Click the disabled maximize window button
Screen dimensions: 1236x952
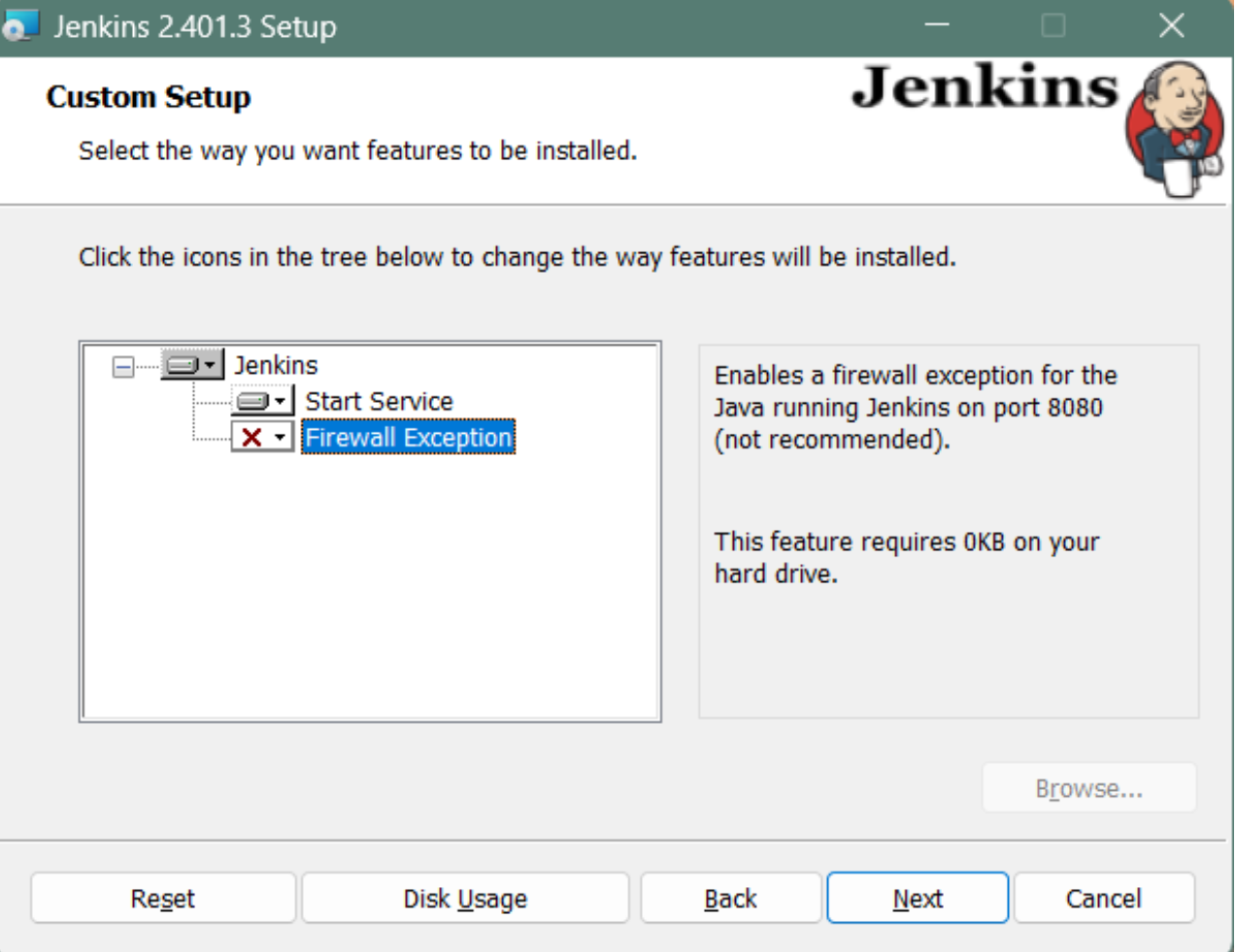point(1053,25)
